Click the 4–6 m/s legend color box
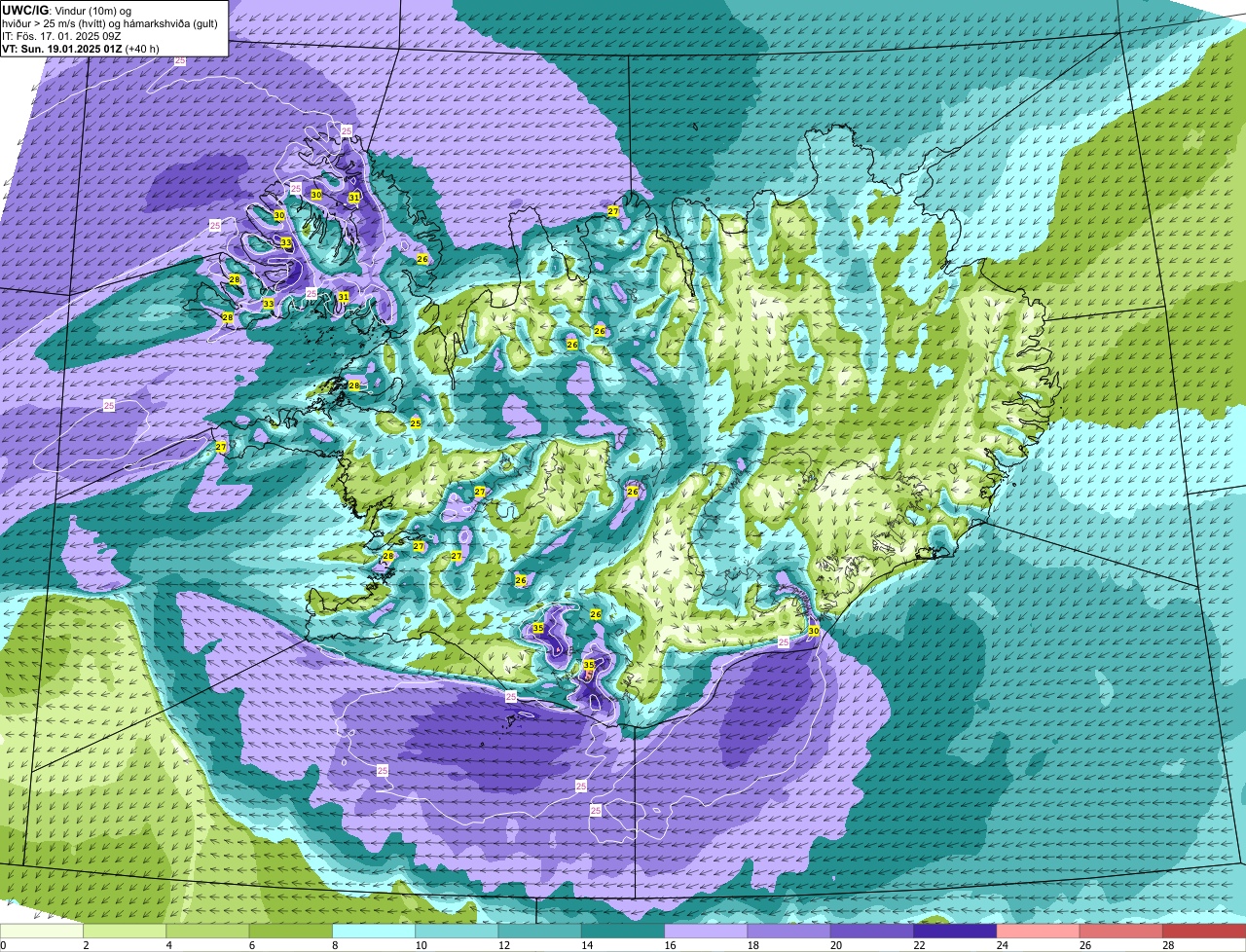 208,932
